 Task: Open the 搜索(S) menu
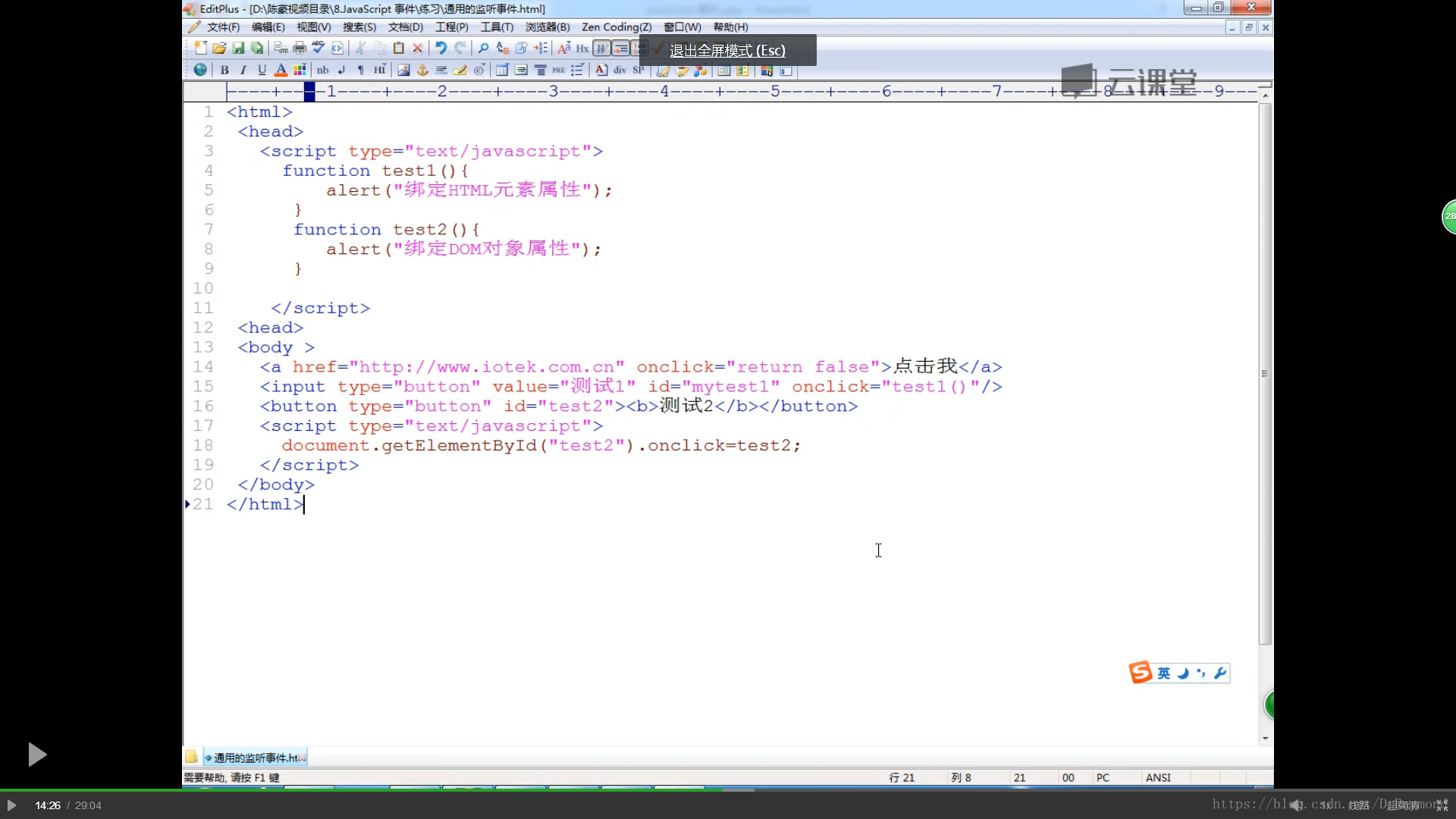(x=359, y=27)
